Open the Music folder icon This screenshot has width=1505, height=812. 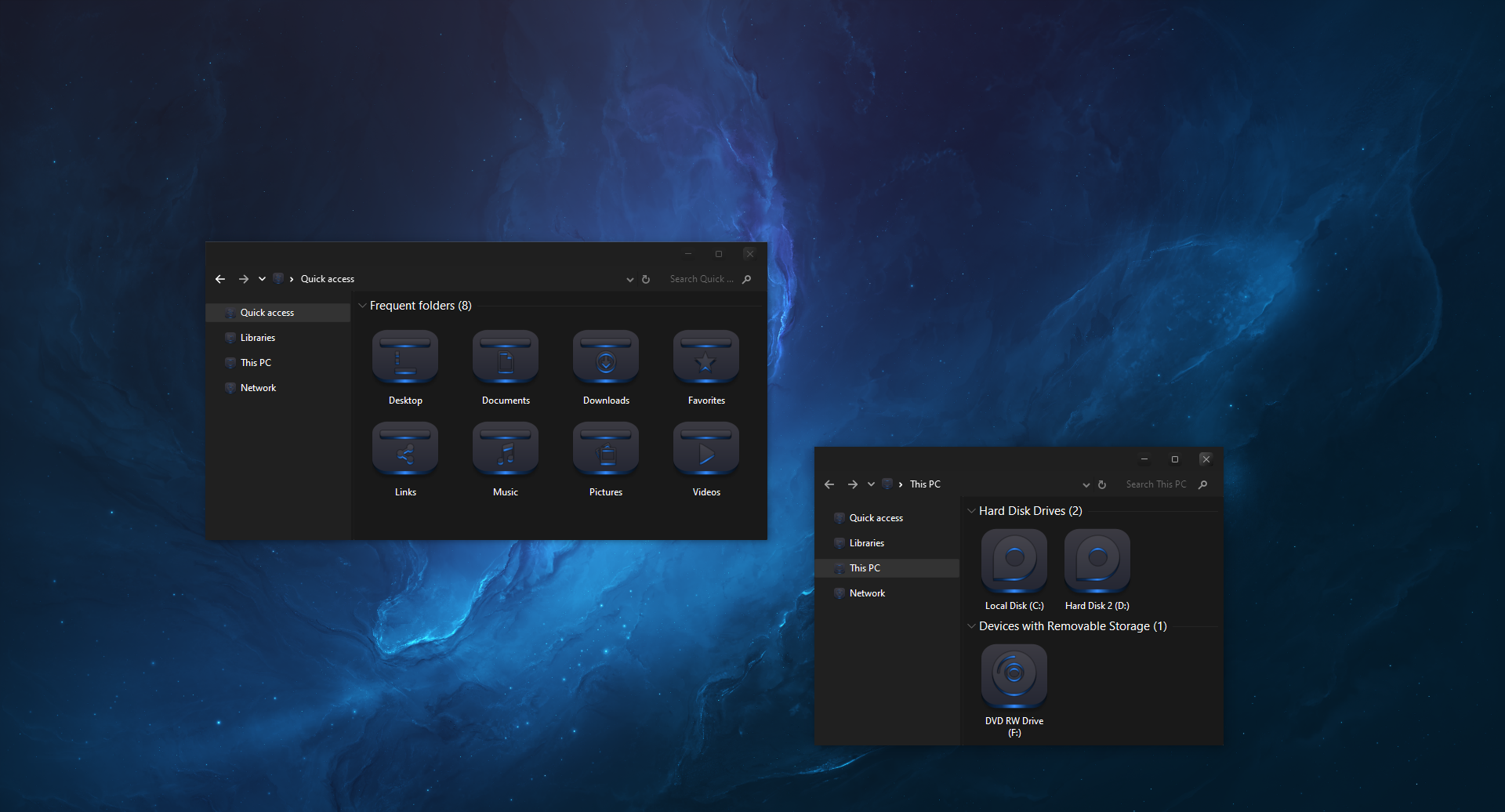pyautogui.click(x=505, y=448)
